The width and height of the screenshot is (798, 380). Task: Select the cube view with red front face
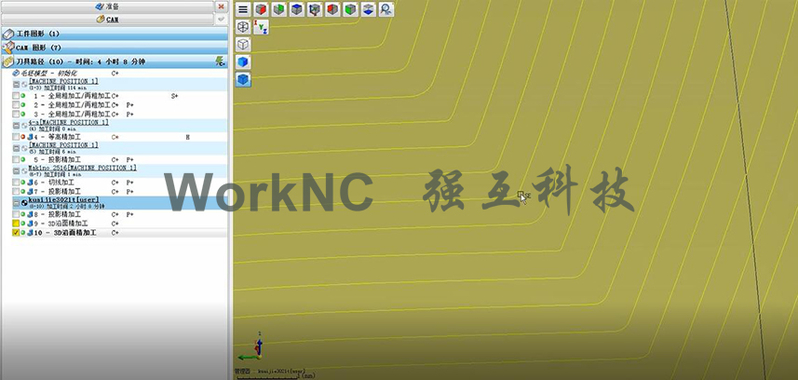click(x=261, y=9)
